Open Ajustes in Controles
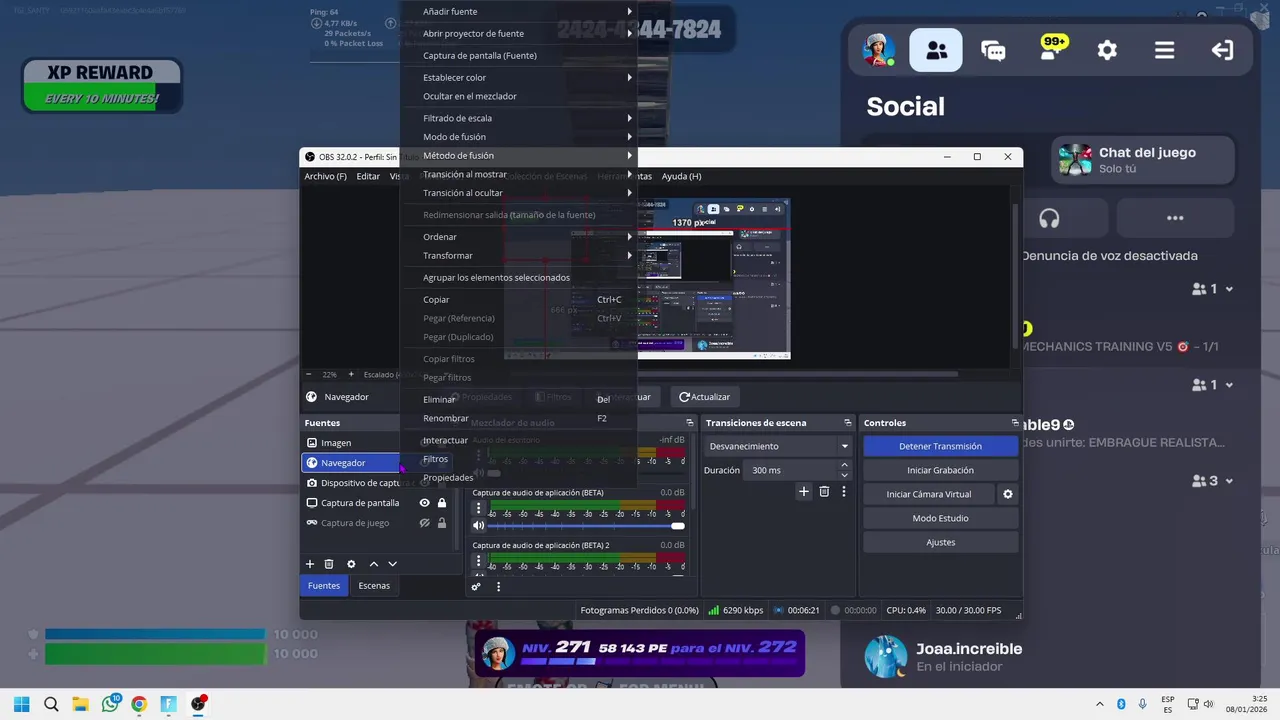The width and height of the screenshot is (1280, 720). click(x=940, y=542)
